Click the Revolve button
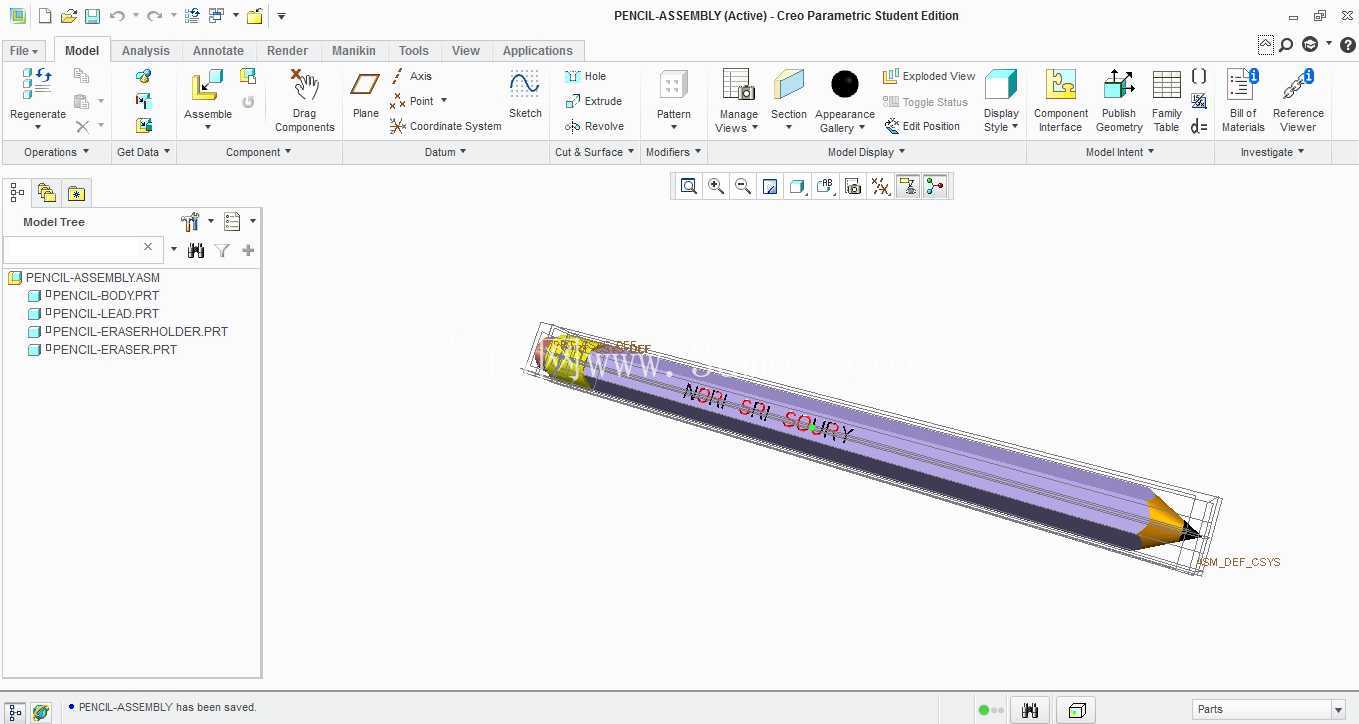1359x724 pixels. [595, 126]
